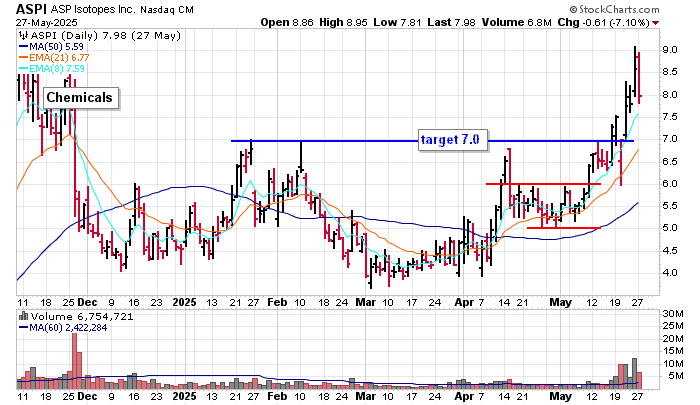Click the target 7.0 annotation label
This screenshot has height=405, width=700.
coord(451,140)
